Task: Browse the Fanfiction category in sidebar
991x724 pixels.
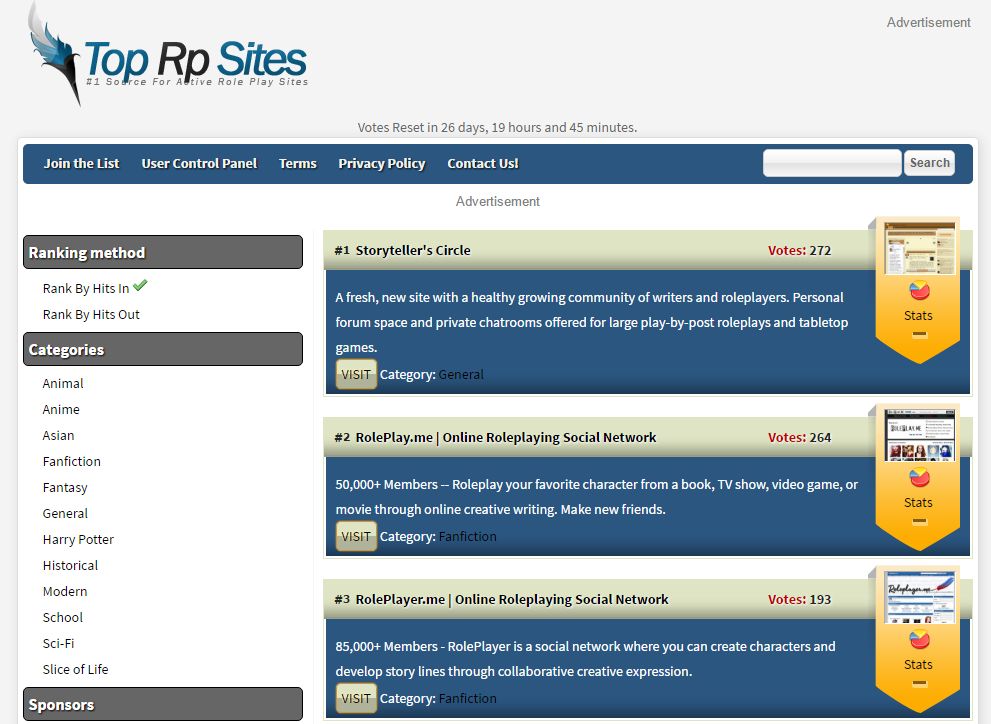Action: click(x=71, y=461)
